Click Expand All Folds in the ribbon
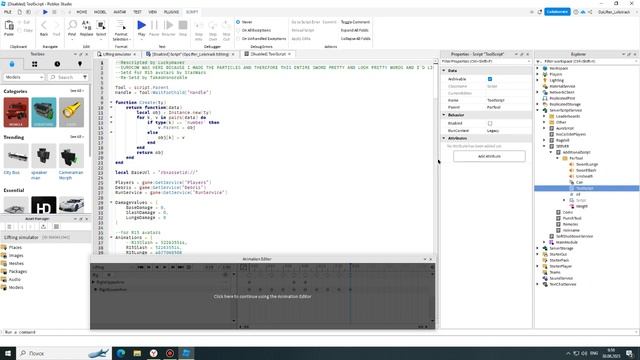 point(354,30)
